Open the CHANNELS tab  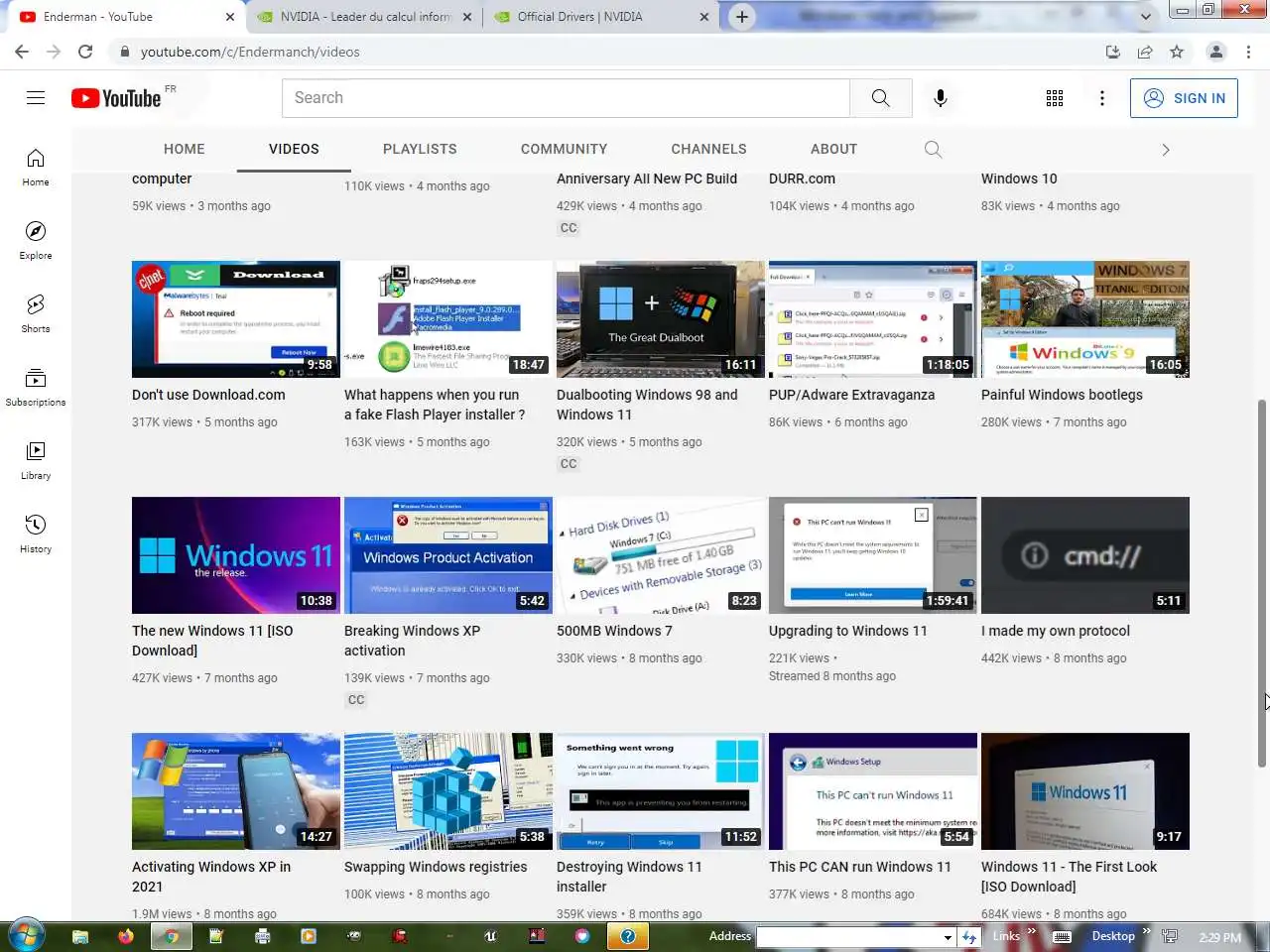[x=708, y=149]
